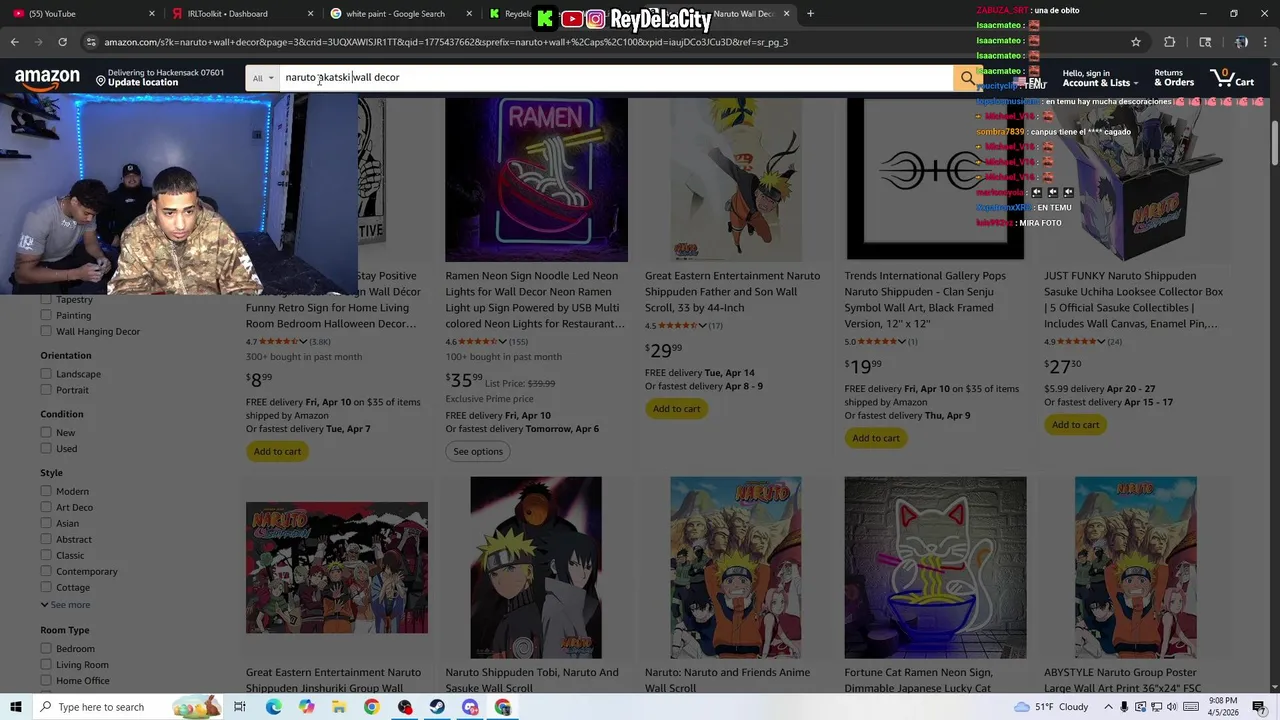Open Task View on the taskbar

(x=240, y=707)
